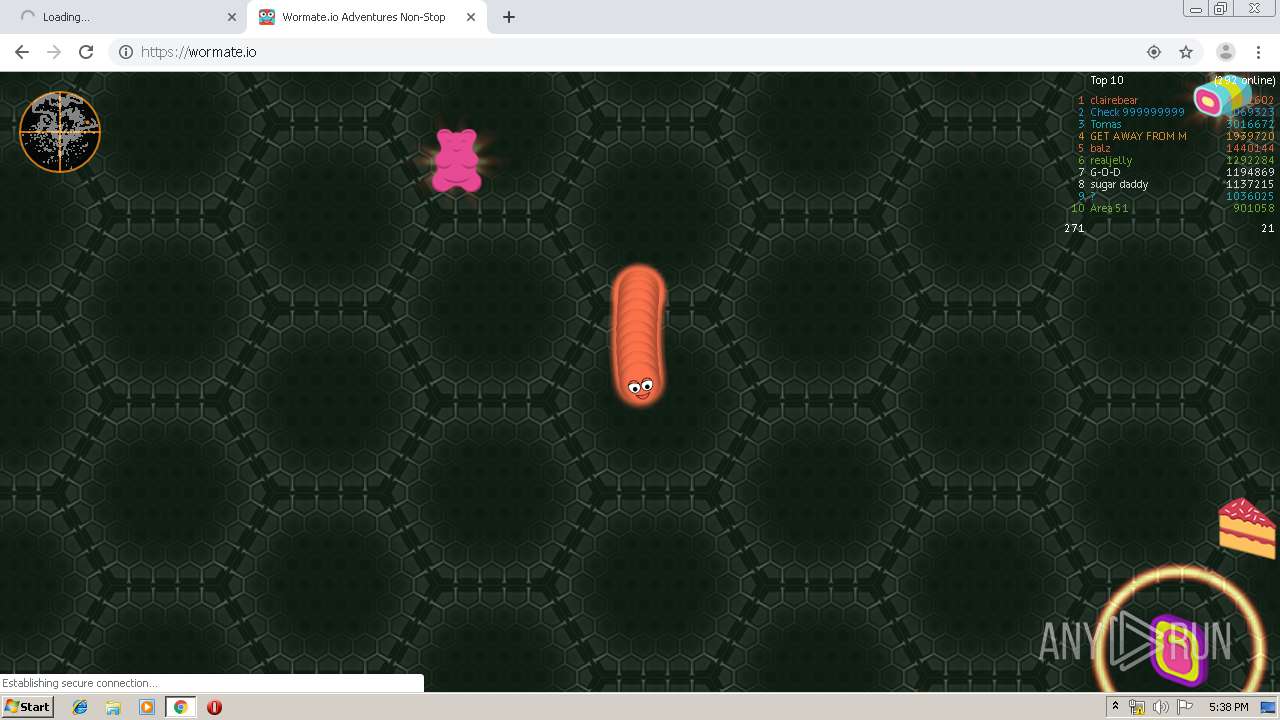
Task: Bookmark this page with star icon
Action: click(1186, 52)
